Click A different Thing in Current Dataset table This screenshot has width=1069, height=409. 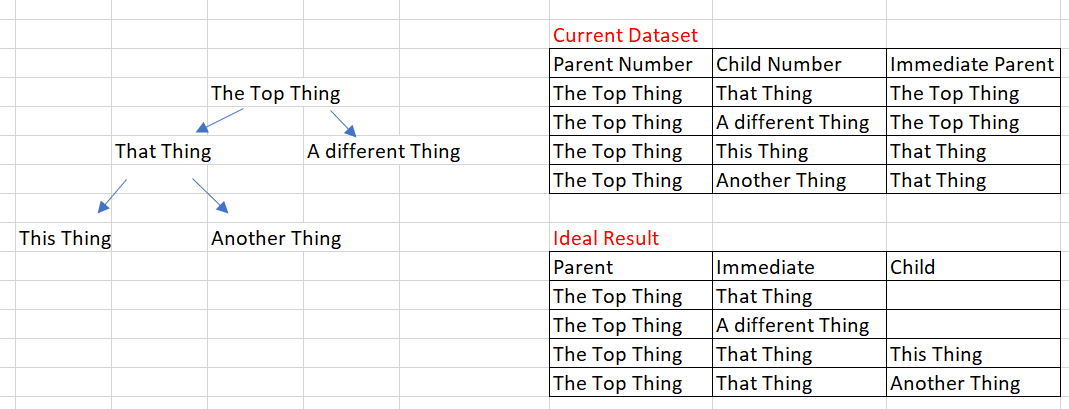793,123
